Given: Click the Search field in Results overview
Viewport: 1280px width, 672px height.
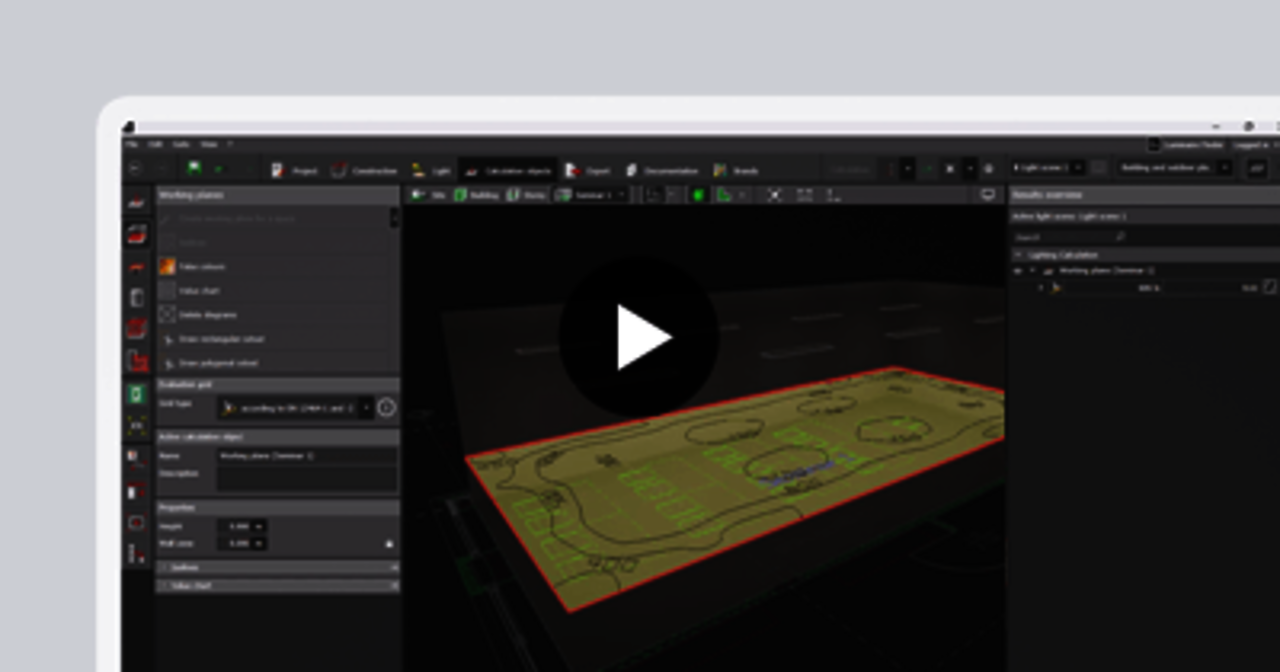Looking at the screenshot, I should (1065, 237).
